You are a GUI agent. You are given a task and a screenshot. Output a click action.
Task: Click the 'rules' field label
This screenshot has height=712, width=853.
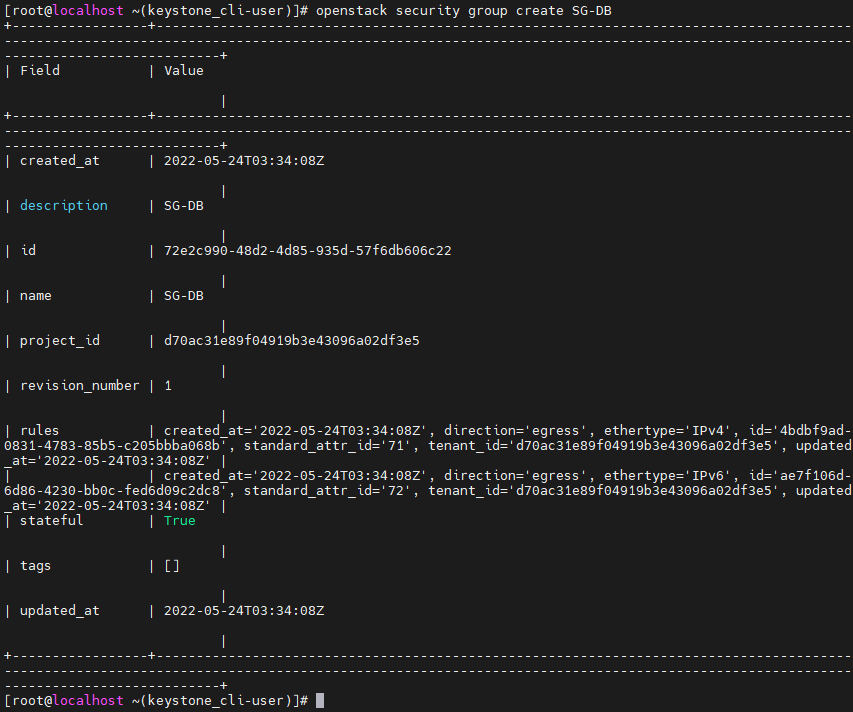(x=40, y=431)
